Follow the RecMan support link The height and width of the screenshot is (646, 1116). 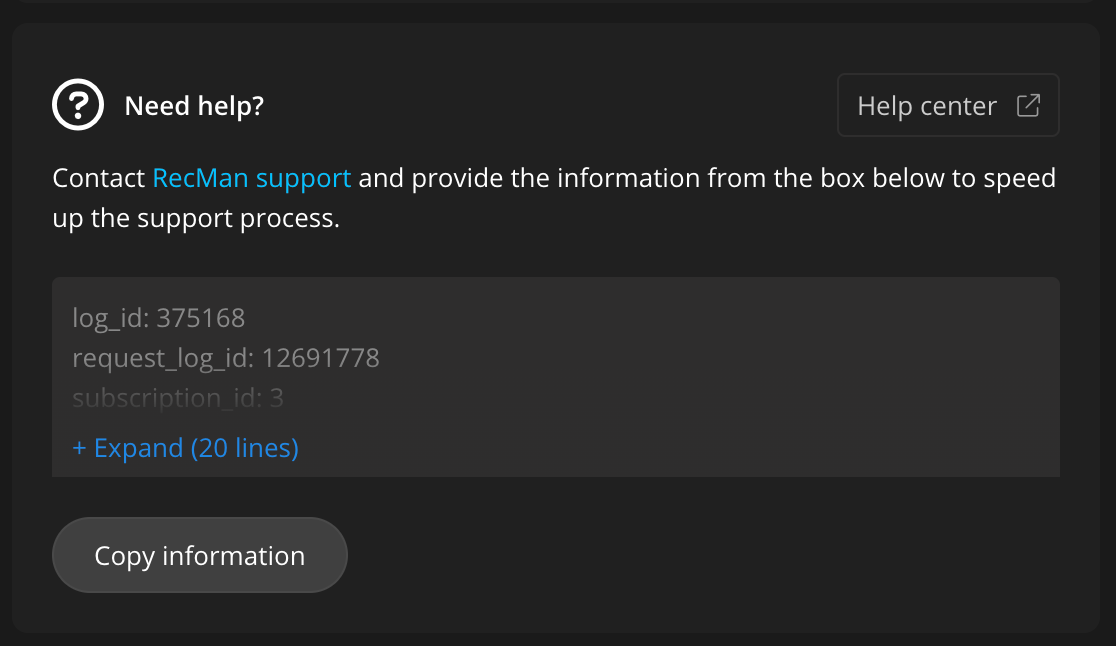coord(251,179)
